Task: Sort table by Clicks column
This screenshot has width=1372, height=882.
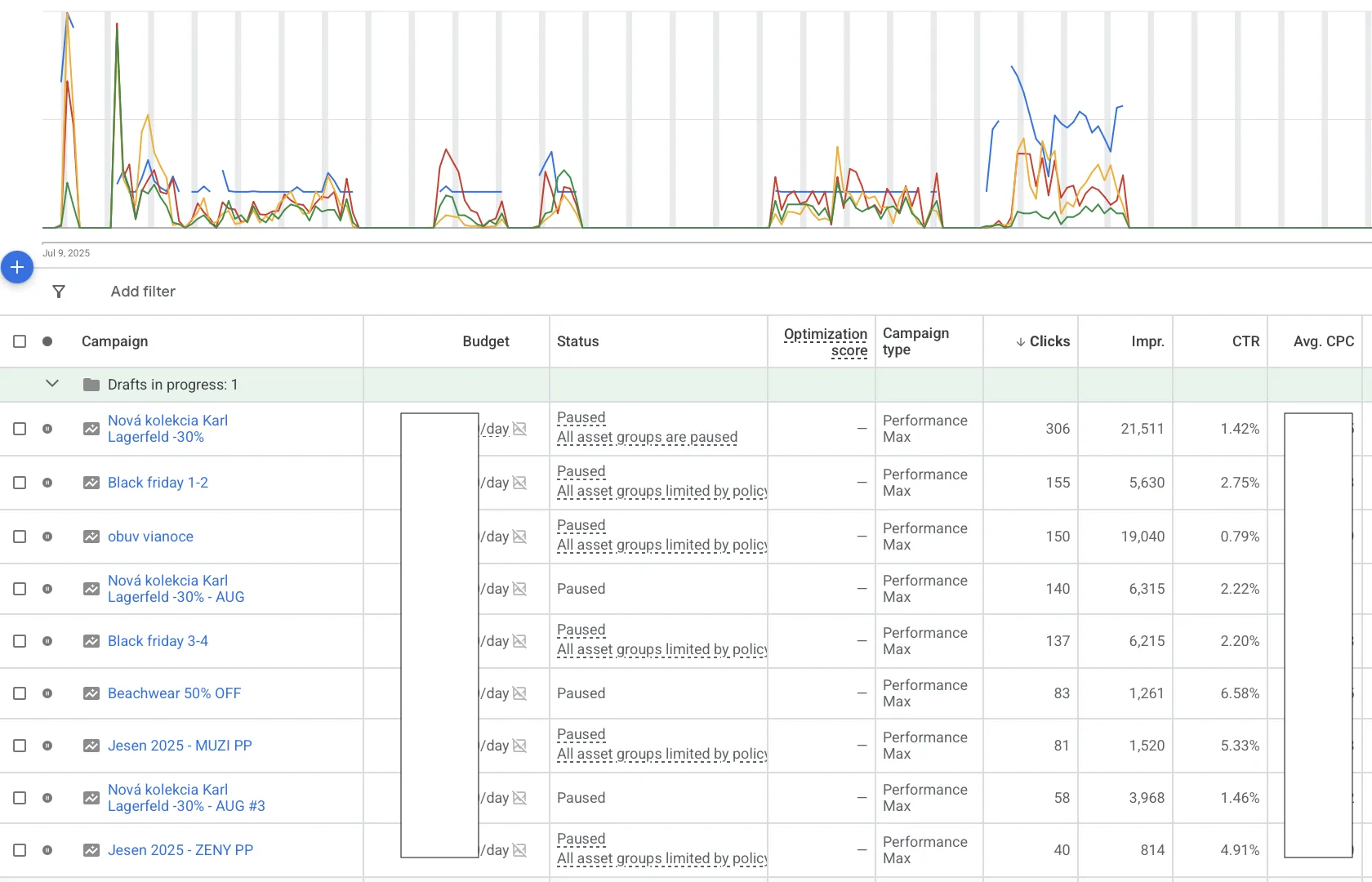Action: [x=1043, y=341]
